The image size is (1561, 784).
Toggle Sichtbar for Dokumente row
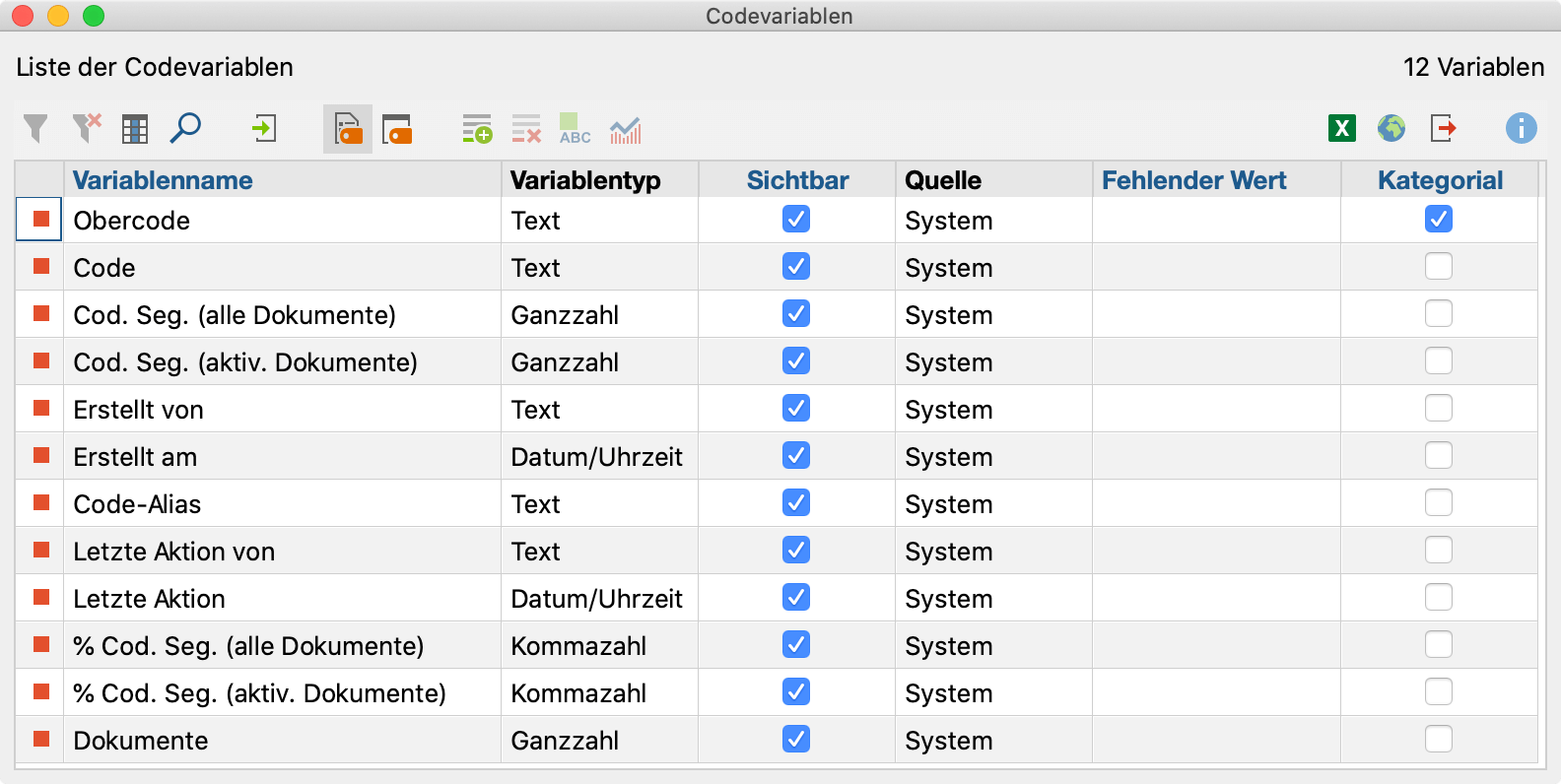796,739
